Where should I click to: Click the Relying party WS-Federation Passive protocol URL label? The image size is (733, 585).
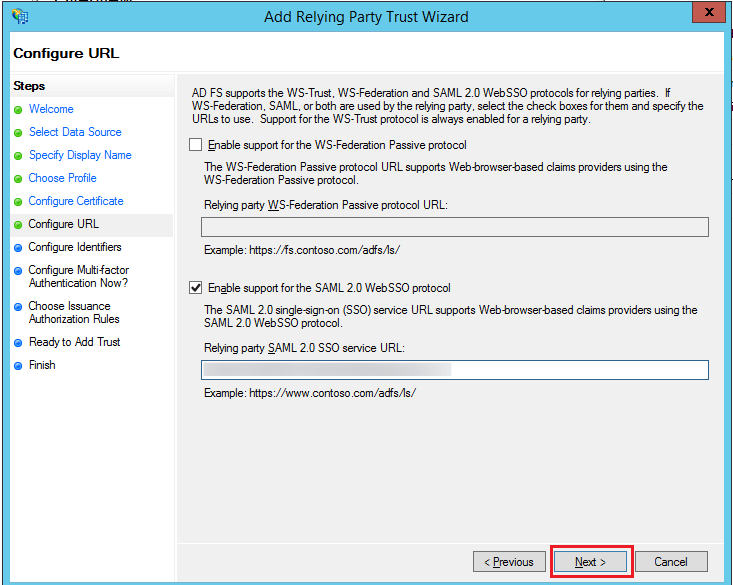(x=326, y=205)
